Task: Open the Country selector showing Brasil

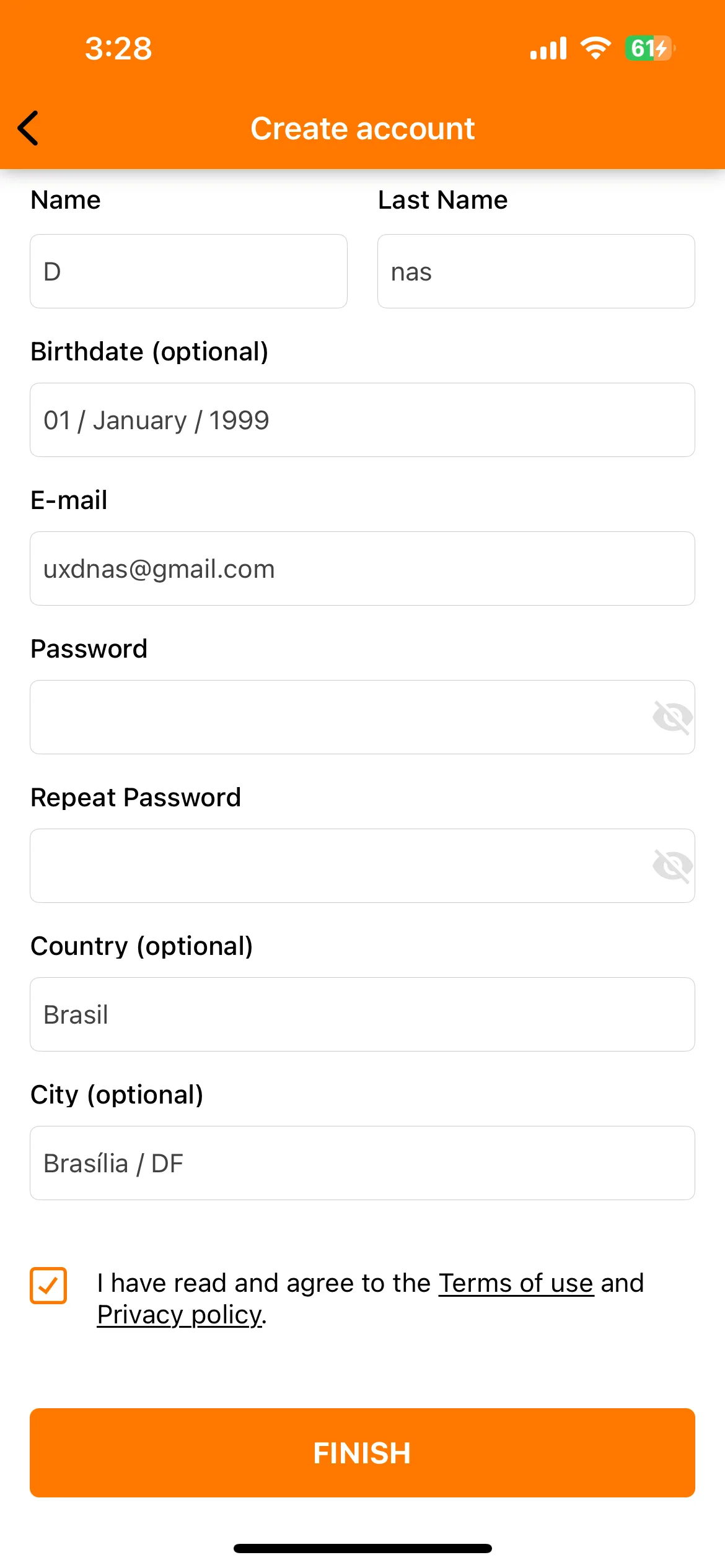Action: (362, 1014)
